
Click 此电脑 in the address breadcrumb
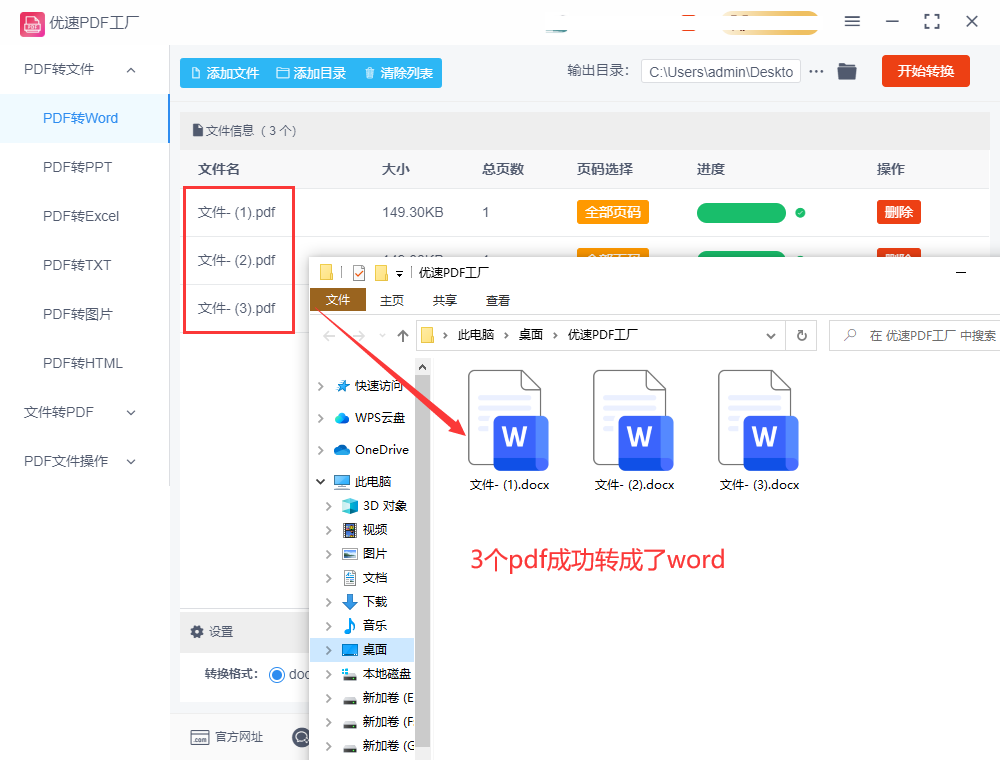(476, 335)
